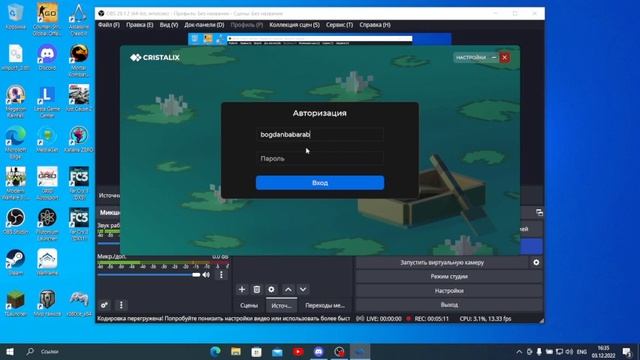Switch to the Переходы ме... tab
This screenshot has height=360, width=640.
click(325, 305)
